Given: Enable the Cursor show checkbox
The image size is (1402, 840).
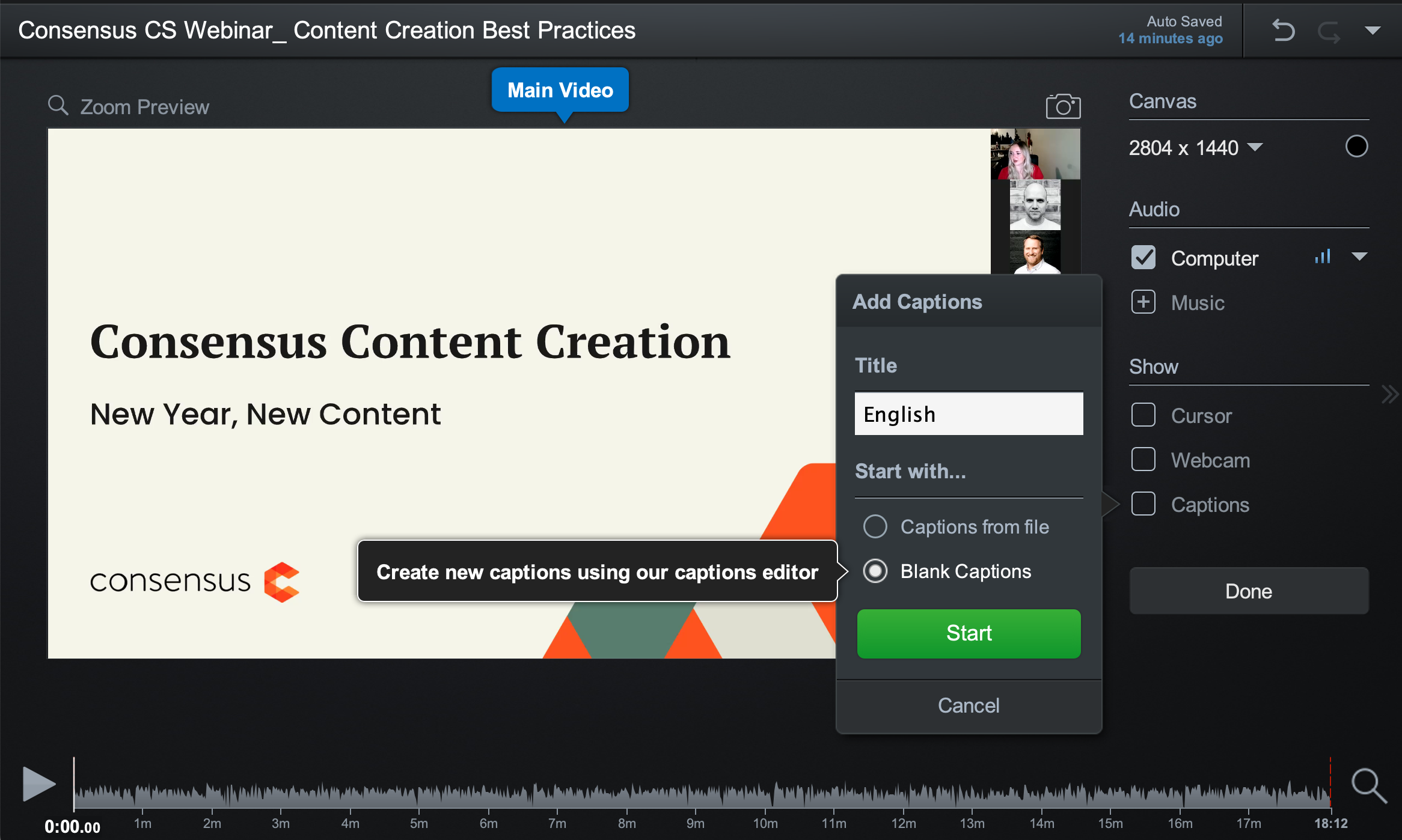Looking at the screenshot, I should 1143,415.
